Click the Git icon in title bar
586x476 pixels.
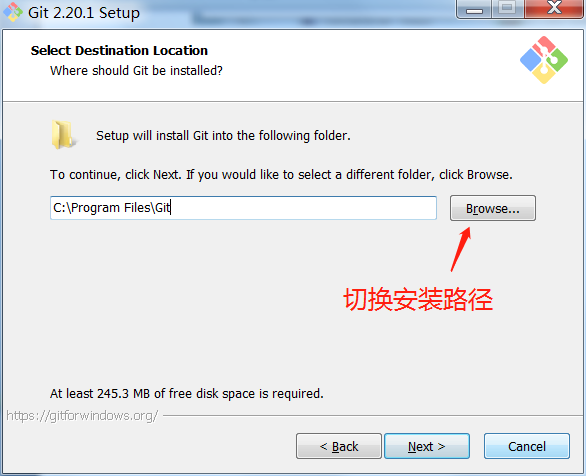(x=13, y=12)
